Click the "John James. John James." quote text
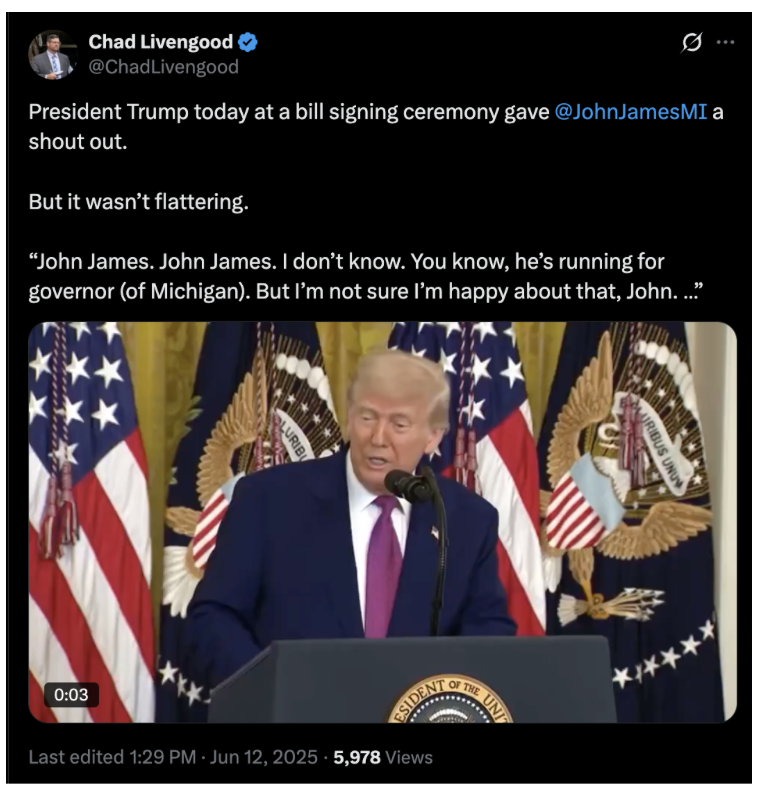Viewport: 758px width, 796px height. tap(152, 261)
